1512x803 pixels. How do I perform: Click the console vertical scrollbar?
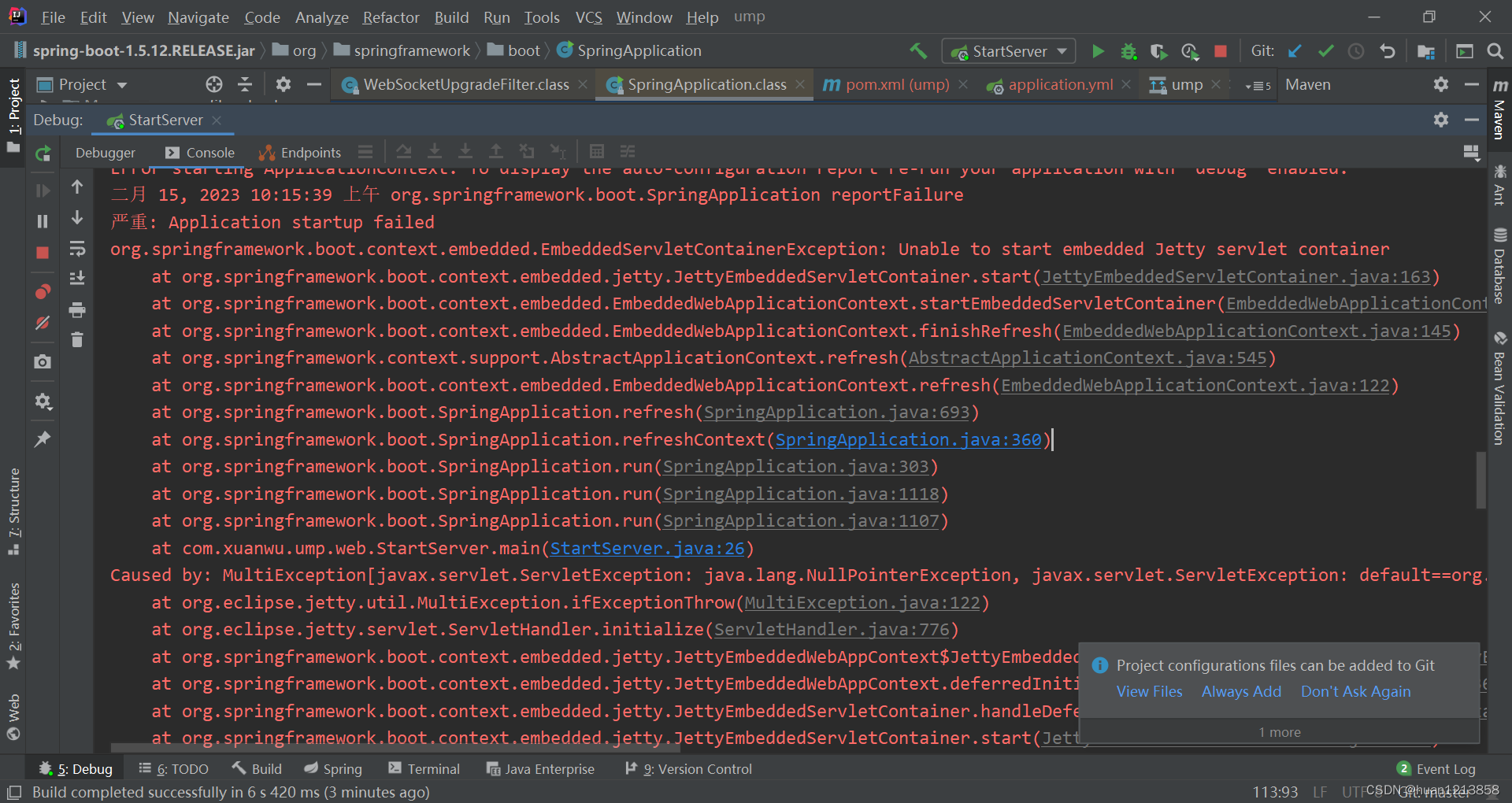(x=1480, y=480)
